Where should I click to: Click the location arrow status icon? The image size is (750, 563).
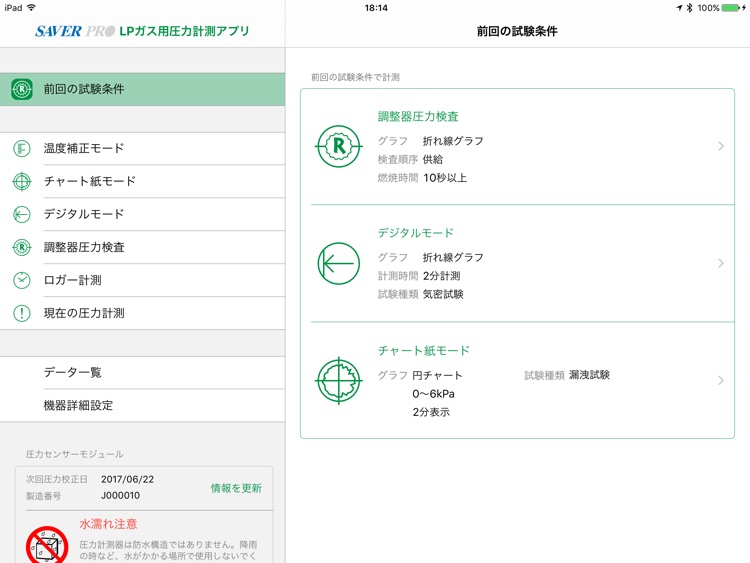coord(679,8)
